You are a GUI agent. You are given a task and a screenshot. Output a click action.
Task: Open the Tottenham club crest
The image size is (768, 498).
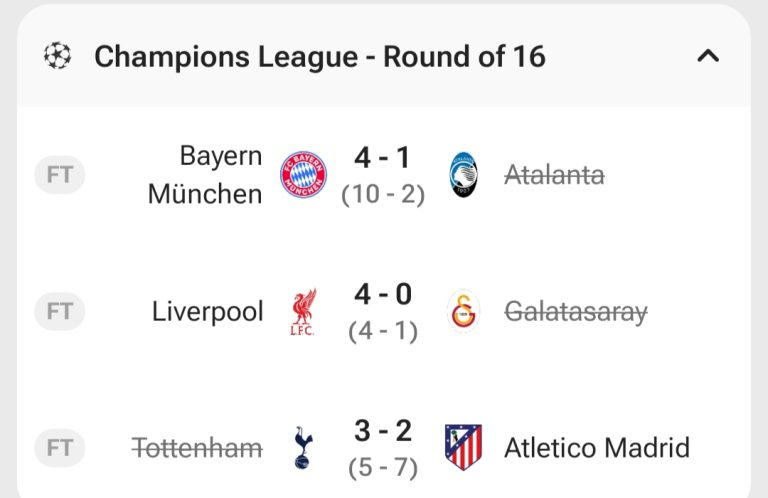[x=302, y=447]
